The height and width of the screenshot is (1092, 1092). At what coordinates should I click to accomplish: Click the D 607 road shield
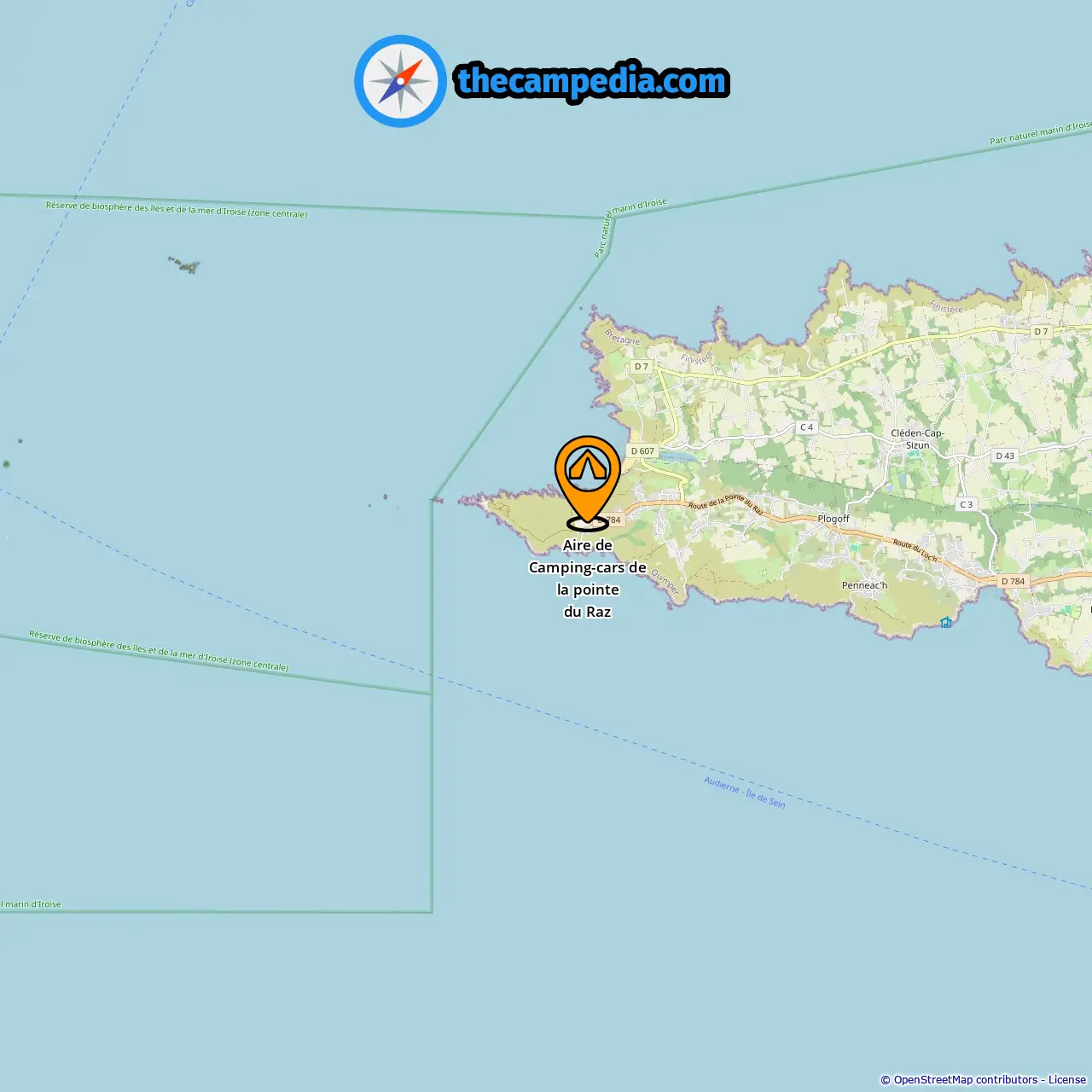tap(642, 451)
